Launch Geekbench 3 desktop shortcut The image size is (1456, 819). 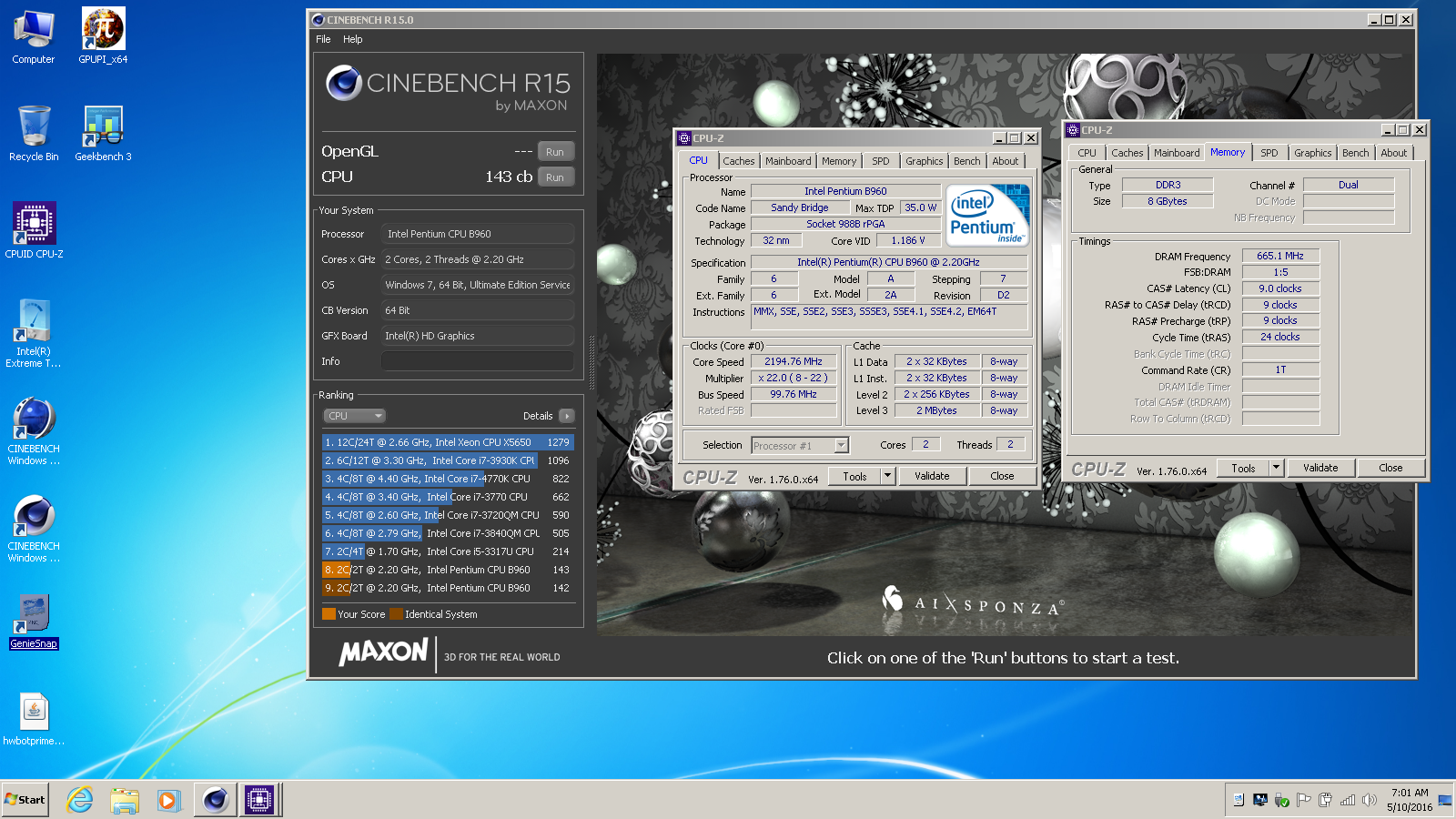point(103,134)
